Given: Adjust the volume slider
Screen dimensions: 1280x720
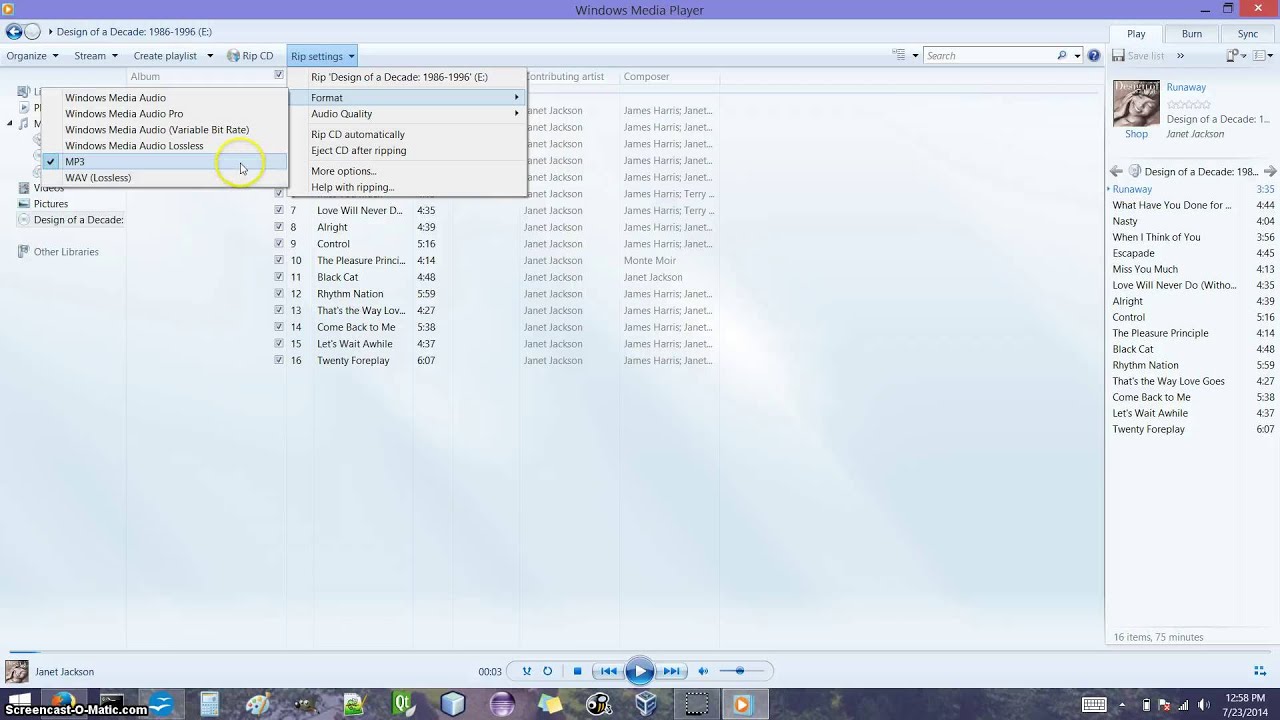Looking at the screenshot, I should (742, 671).
